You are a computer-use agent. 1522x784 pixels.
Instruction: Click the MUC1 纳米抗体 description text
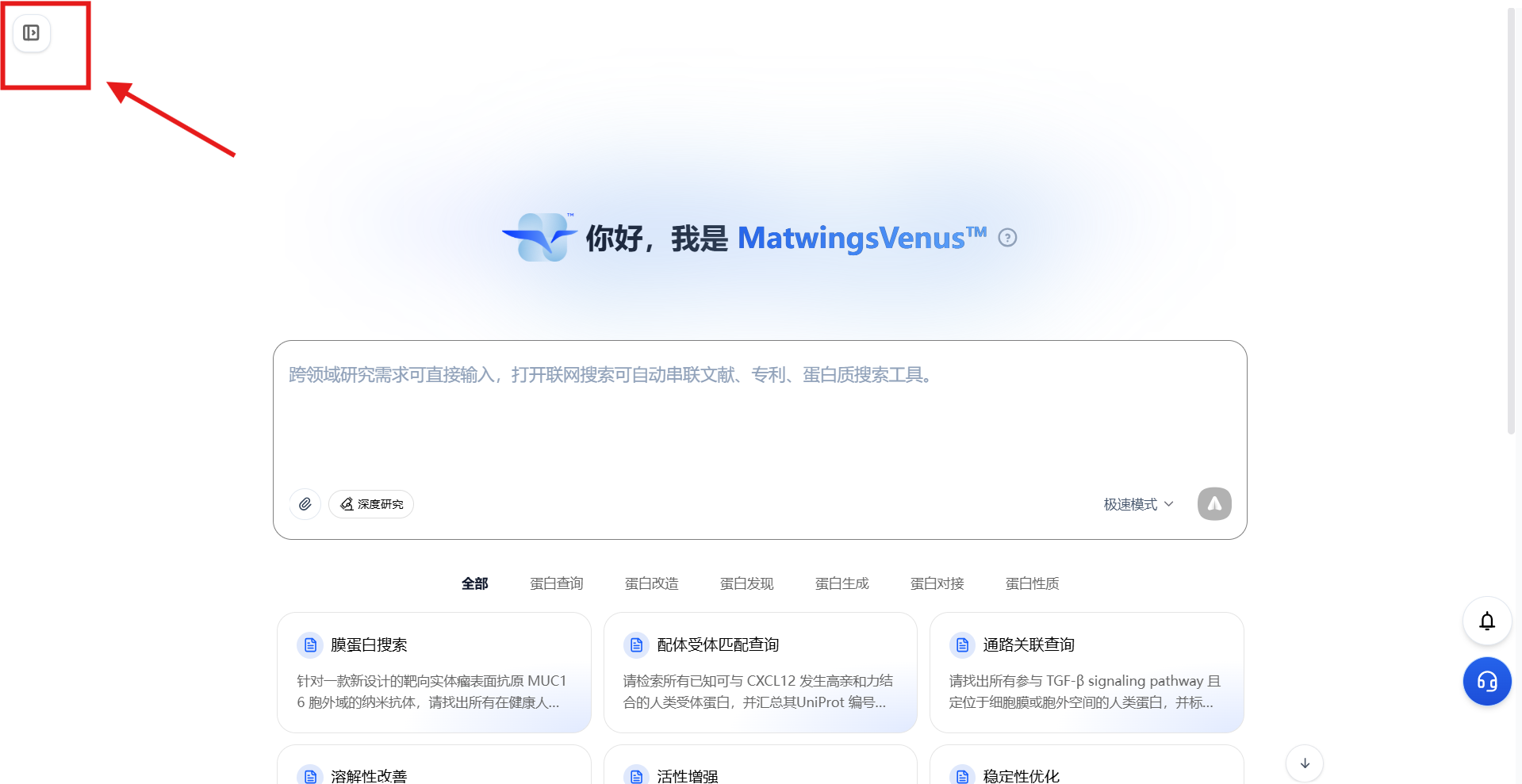coord(432,691)
